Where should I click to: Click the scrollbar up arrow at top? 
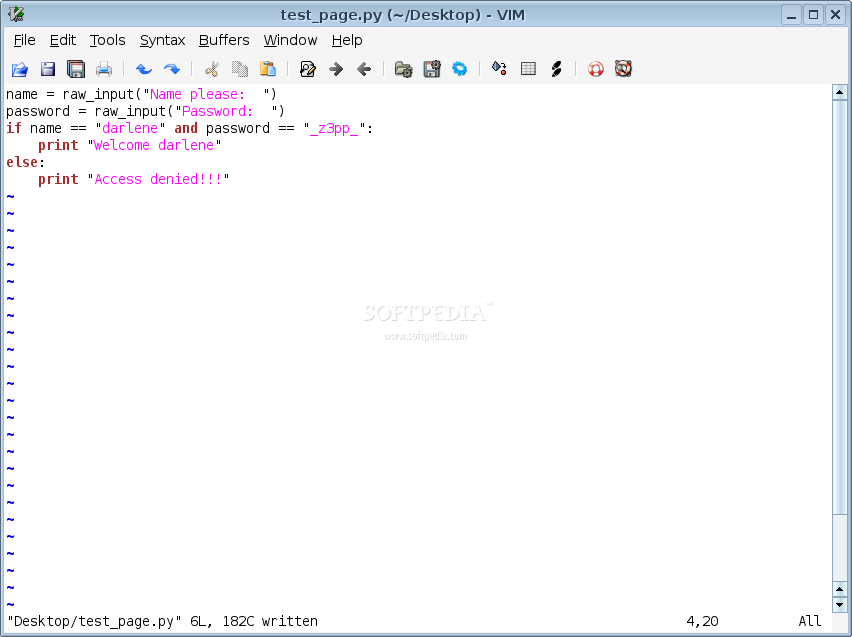pyautogui.click(x=840, y=92)
